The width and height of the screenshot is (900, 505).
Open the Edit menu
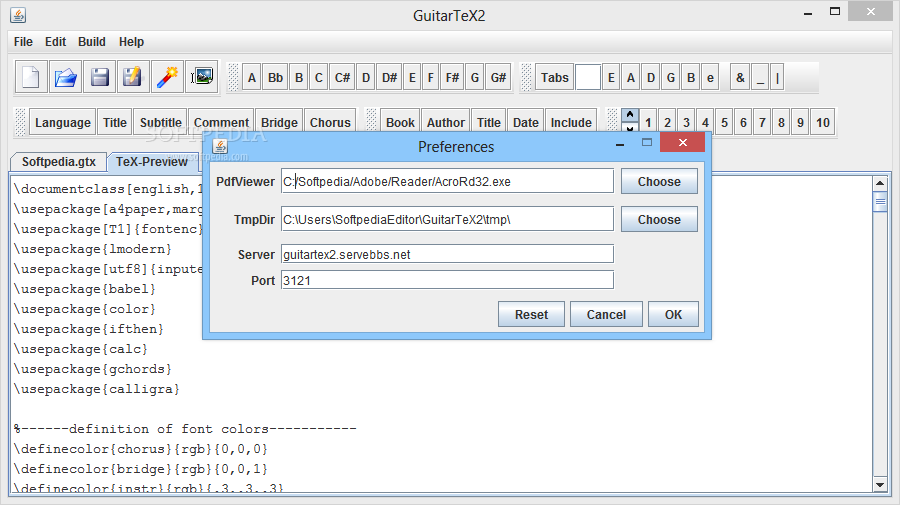56,42
